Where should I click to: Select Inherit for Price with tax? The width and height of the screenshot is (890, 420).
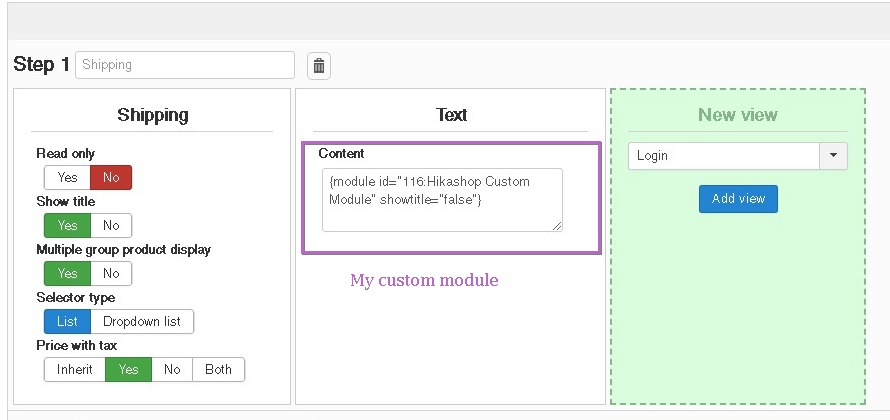click(75, 370)
